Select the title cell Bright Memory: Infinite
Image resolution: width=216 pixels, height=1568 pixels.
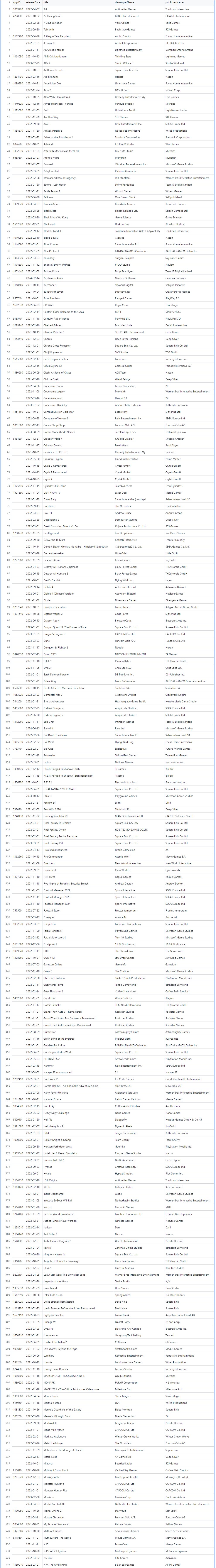coord(78,265)
